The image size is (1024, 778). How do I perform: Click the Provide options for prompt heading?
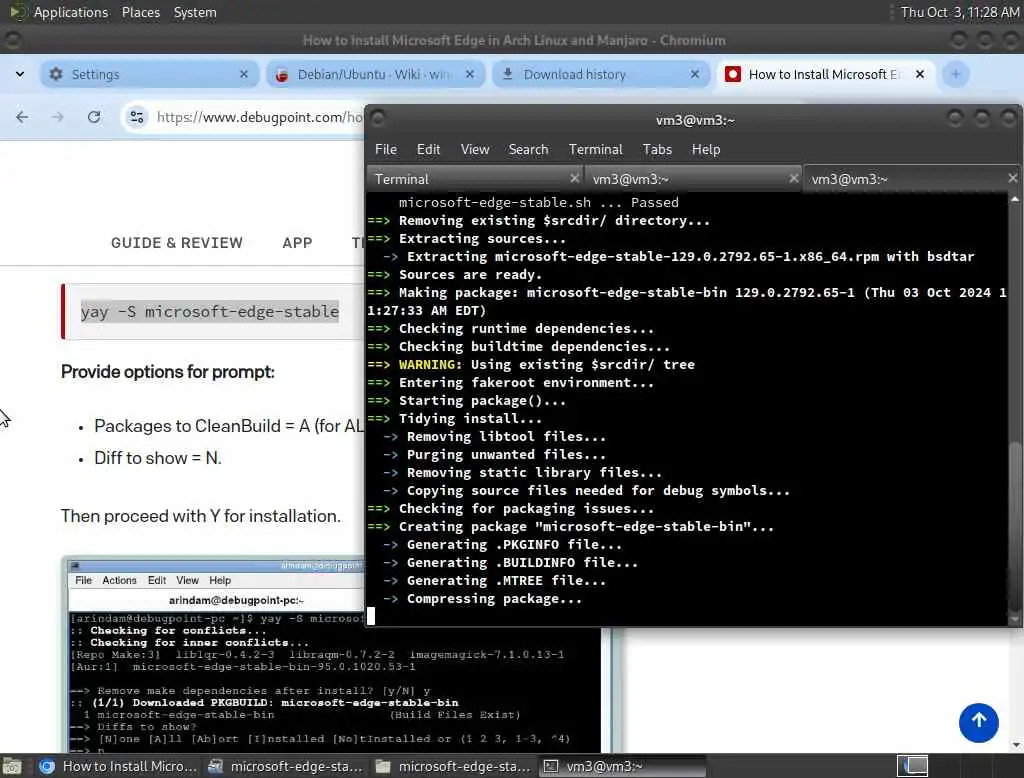168,372
